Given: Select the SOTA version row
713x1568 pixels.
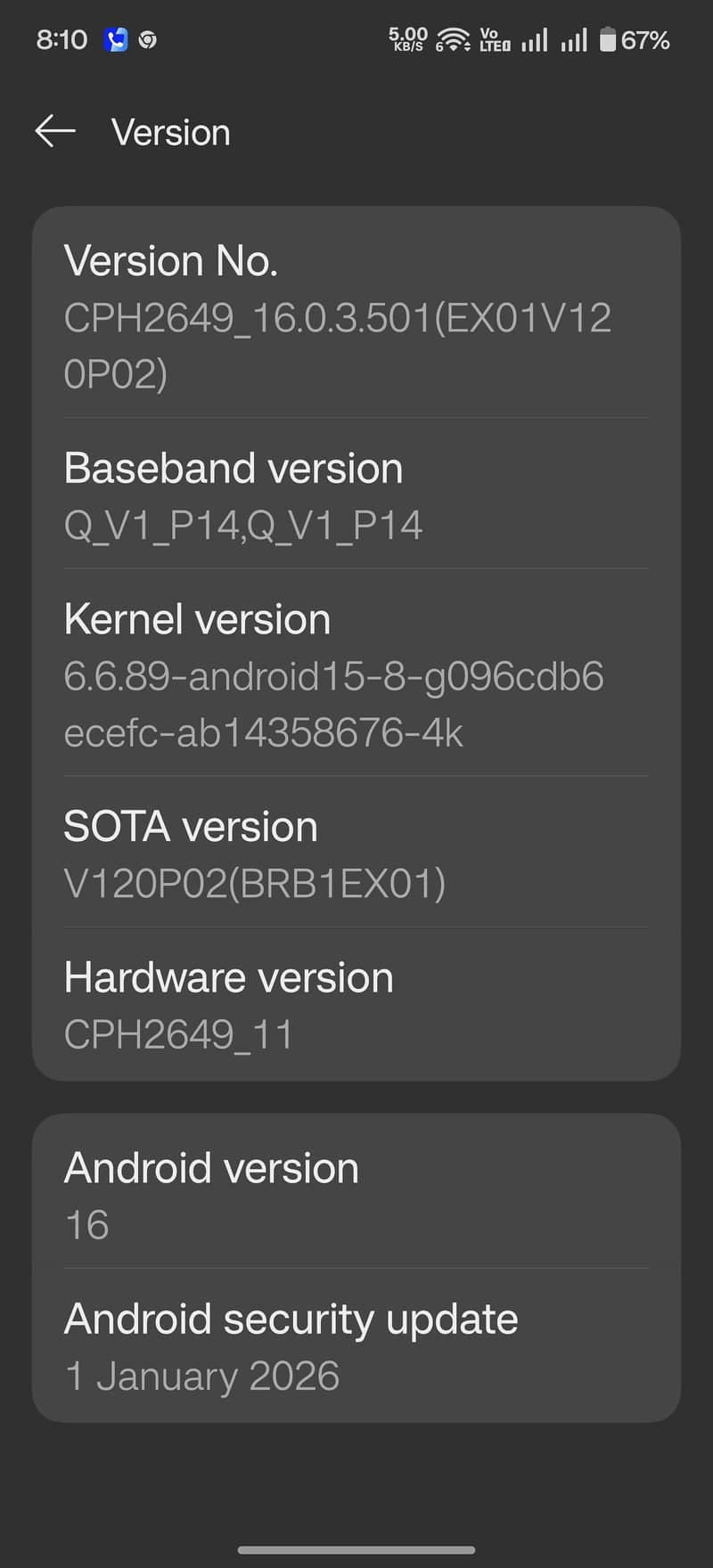Looking at the screenshot, I should 356,853.
